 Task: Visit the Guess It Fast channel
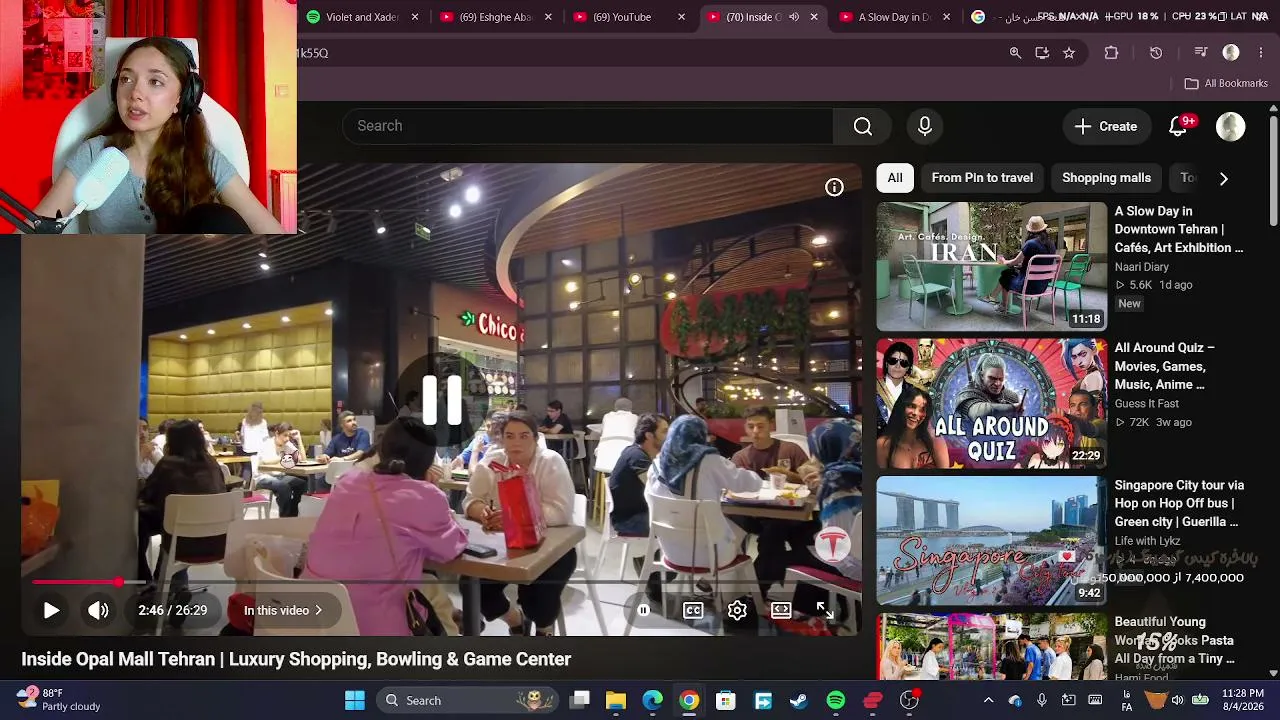[x=1147, y=404]
